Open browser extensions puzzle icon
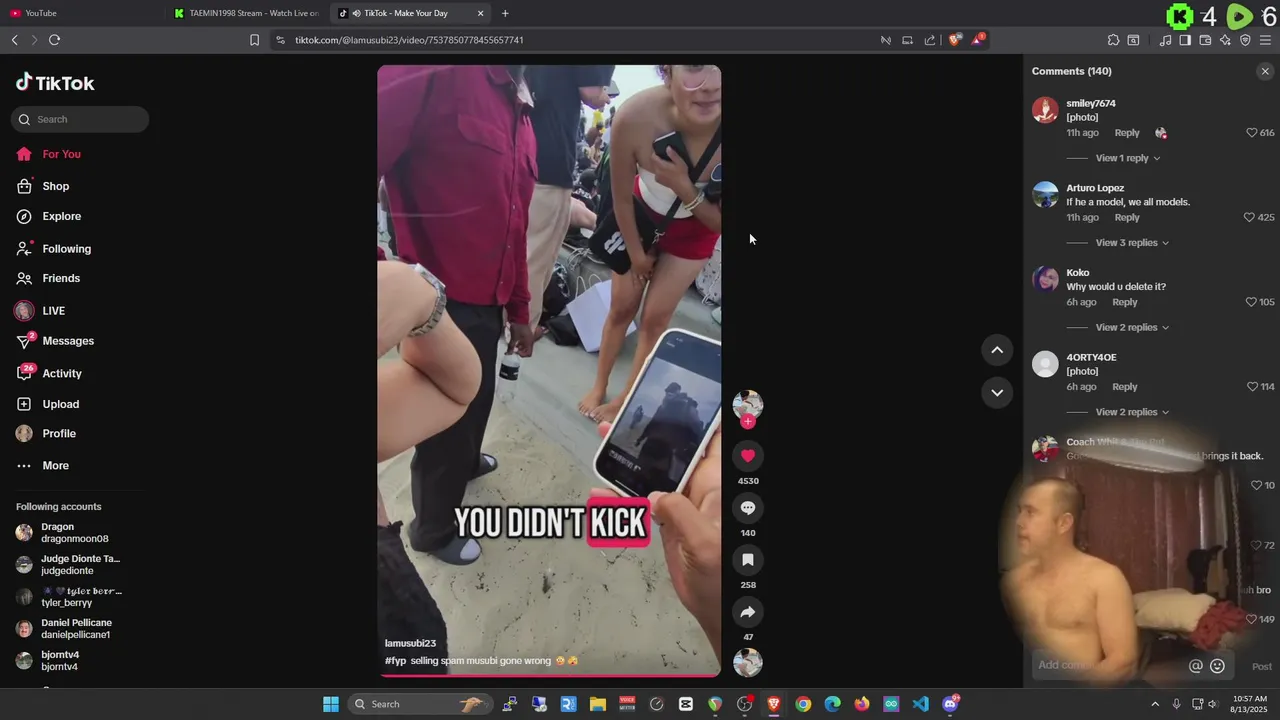The height and width of the screenshot is (720, 1280). click(x=1113, y=40)
